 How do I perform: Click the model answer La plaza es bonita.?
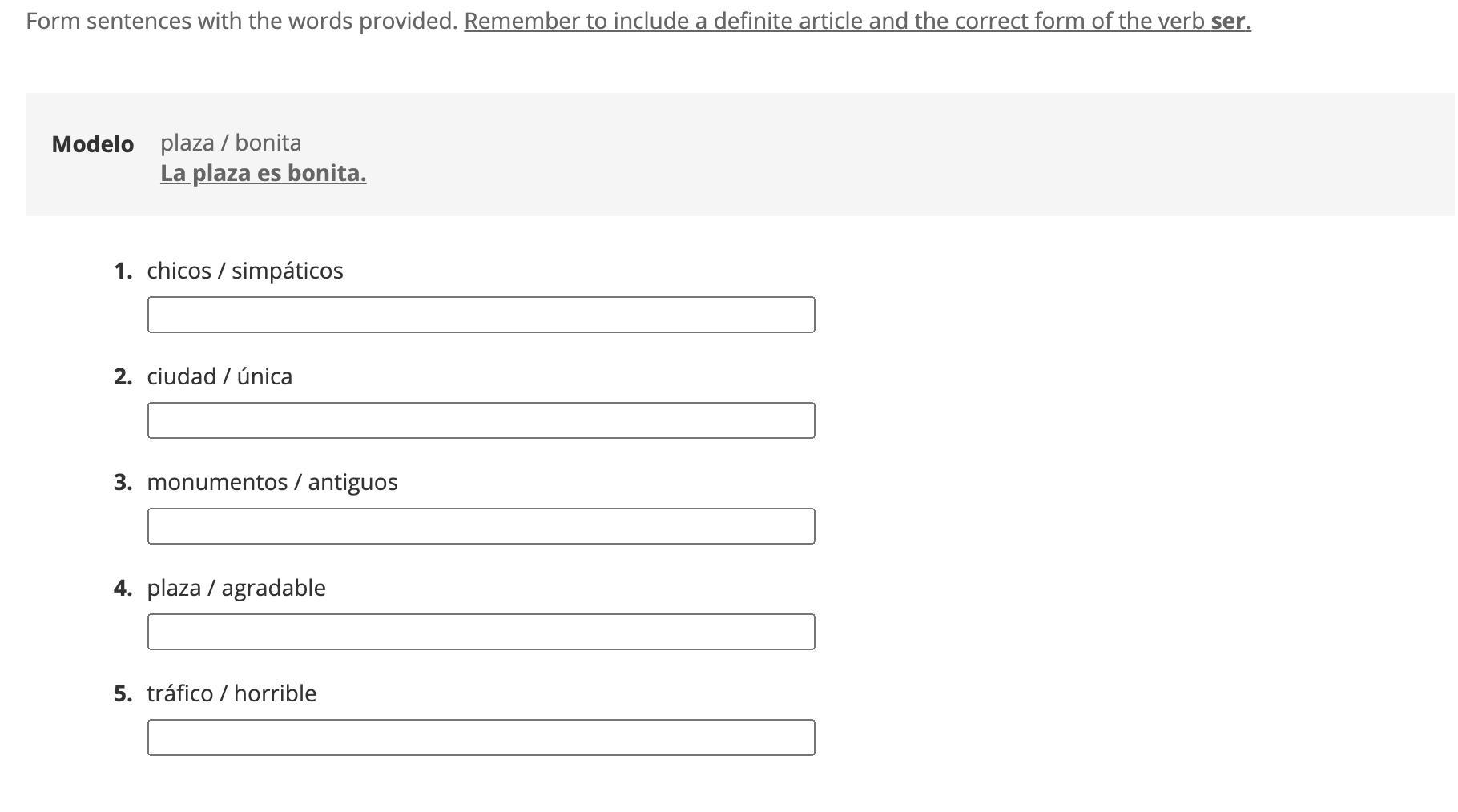pyautogui.click(x=264, y=173)
